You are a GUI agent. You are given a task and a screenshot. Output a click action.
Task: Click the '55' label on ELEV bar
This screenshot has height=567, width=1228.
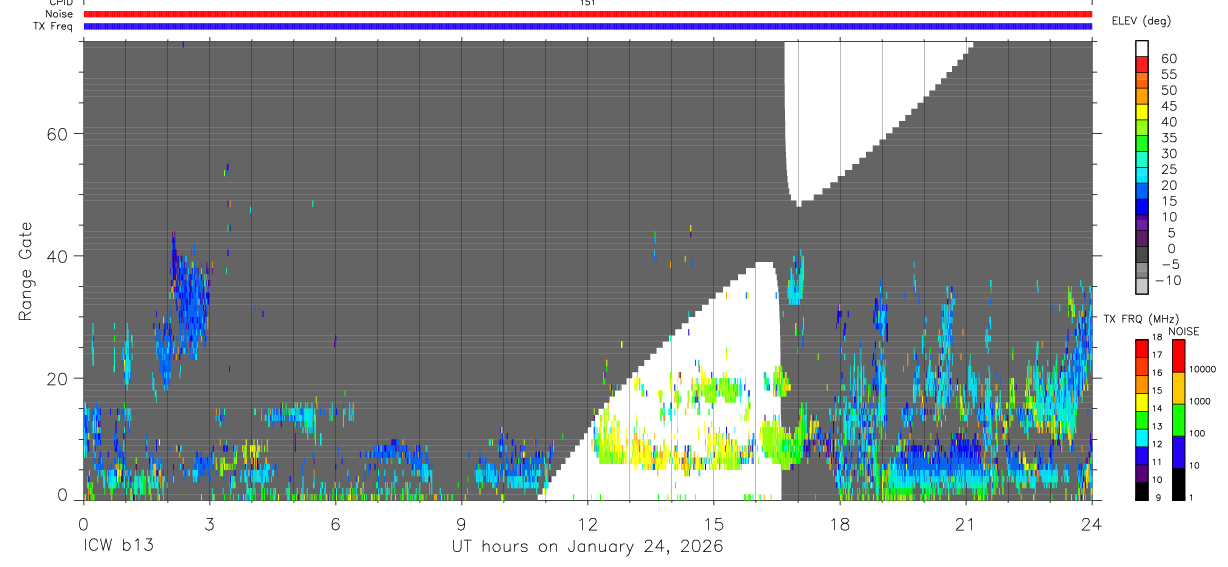[x=1168, y=74]
